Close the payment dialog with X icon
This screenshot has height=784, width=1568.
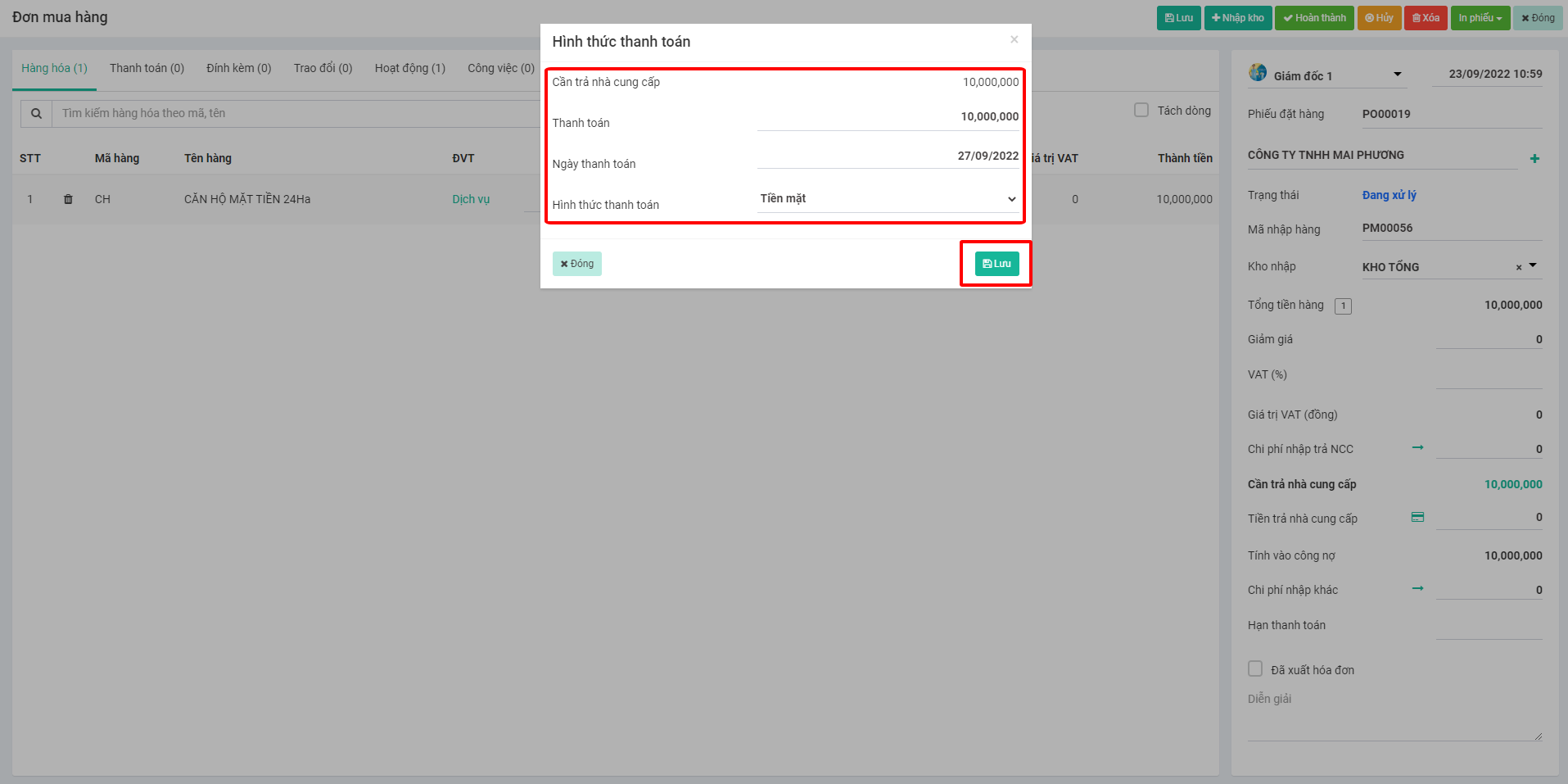pyautogui.click(x=1014, y=39)
